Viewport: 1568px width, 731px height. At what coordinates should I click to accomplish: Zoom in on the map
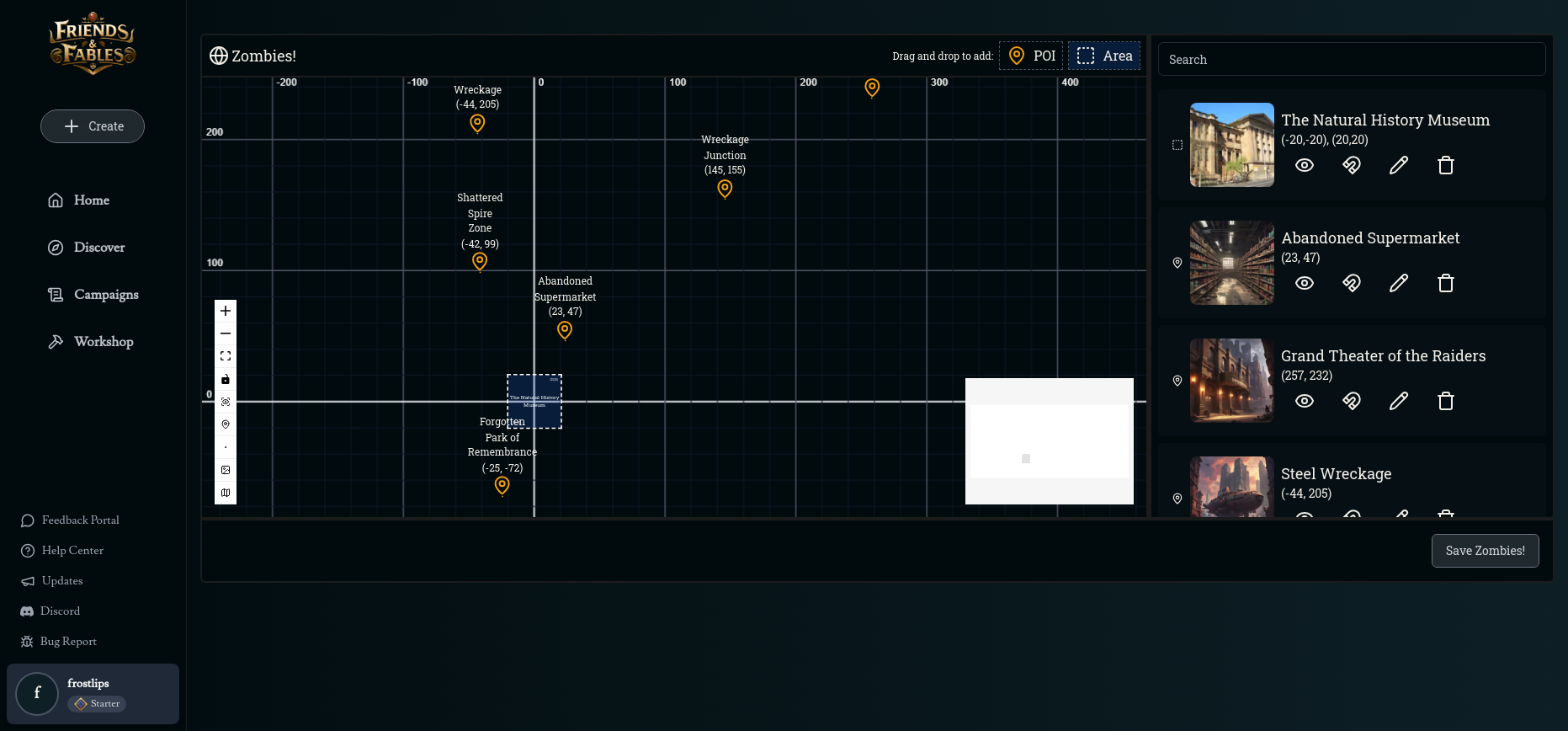coord(226,311)
